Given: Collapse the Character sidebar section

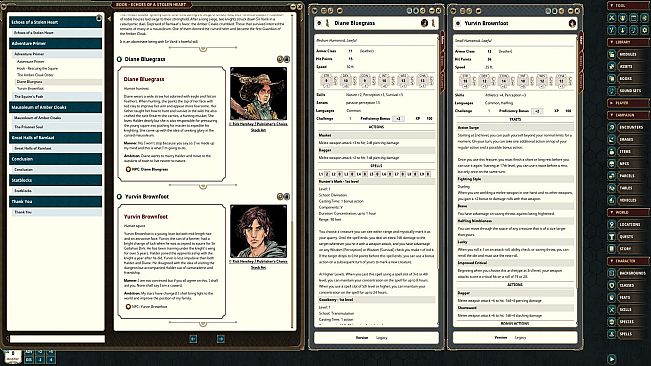Looking at the screenshot, I should pyautogui.click(x=627, y=261).
